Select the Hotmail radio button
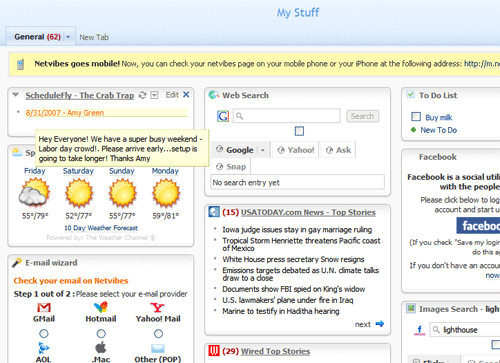This screenshot has height=363, width=500. [x=101, y=333]
